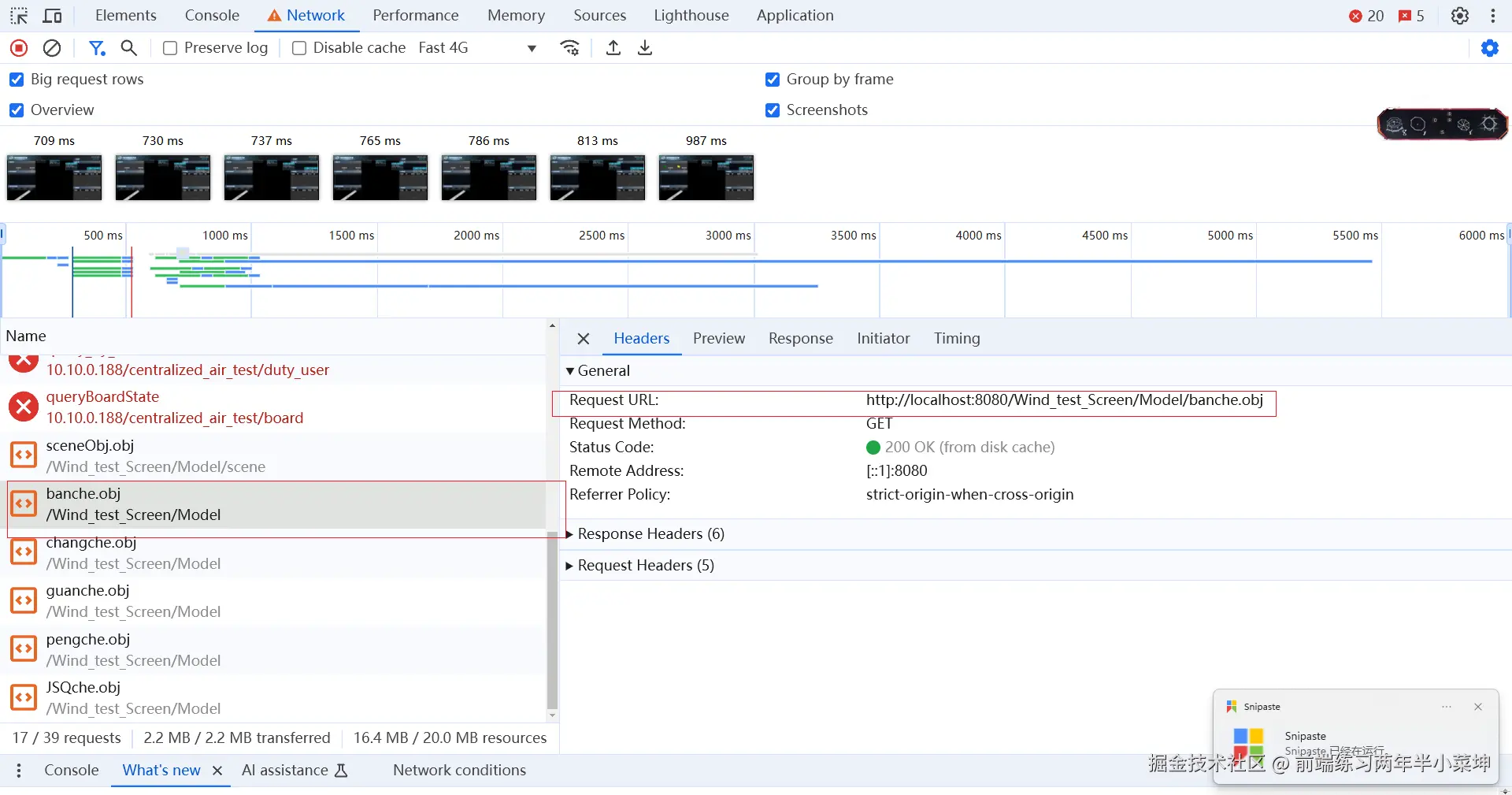
Task: Click the request list vertical scrollbar
Action: [552, 620]
